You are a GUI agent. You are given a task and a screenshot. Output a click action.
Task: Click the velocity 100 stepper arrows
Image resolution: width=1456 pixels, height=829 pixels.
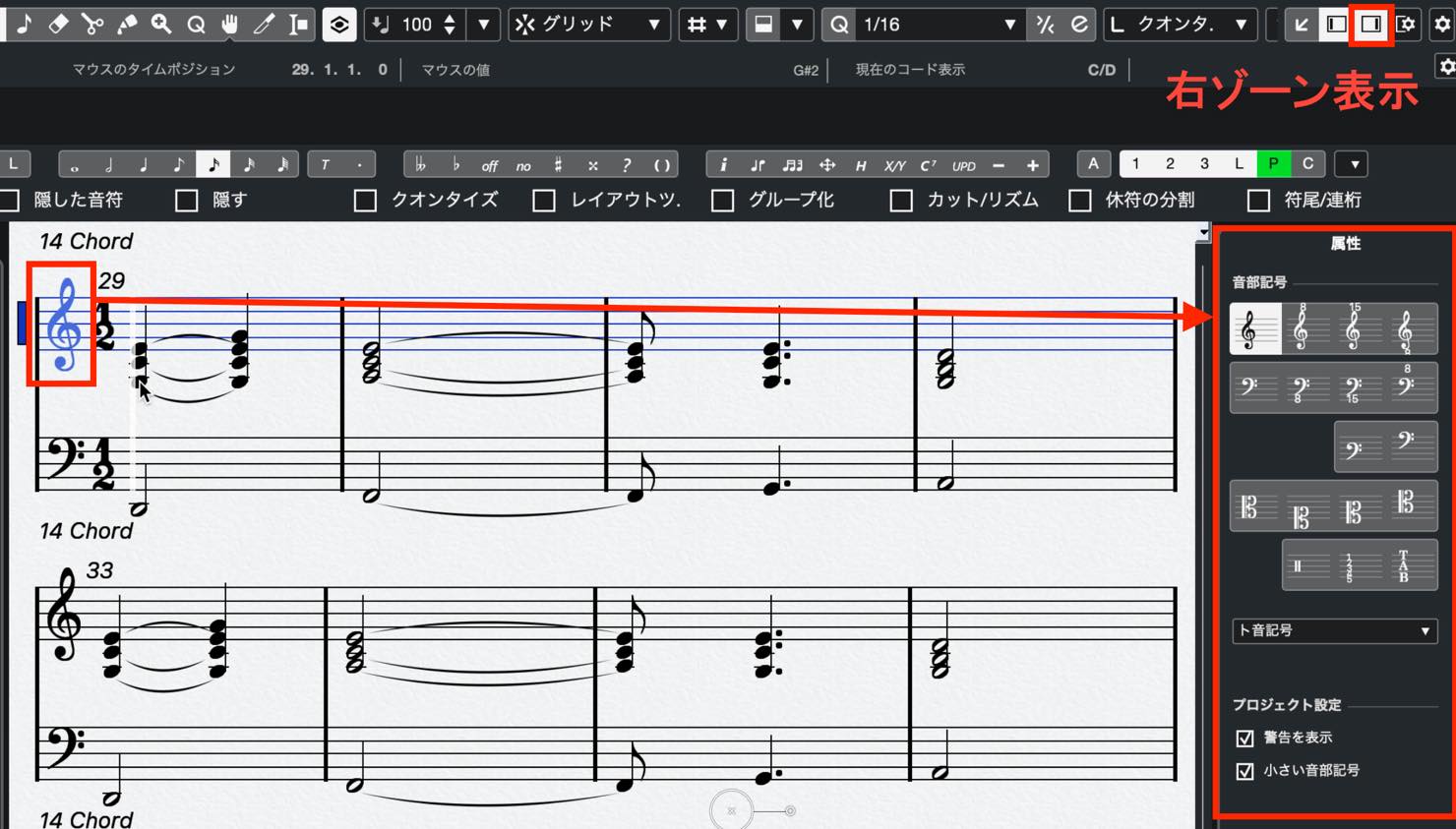(x=450, y=24)
